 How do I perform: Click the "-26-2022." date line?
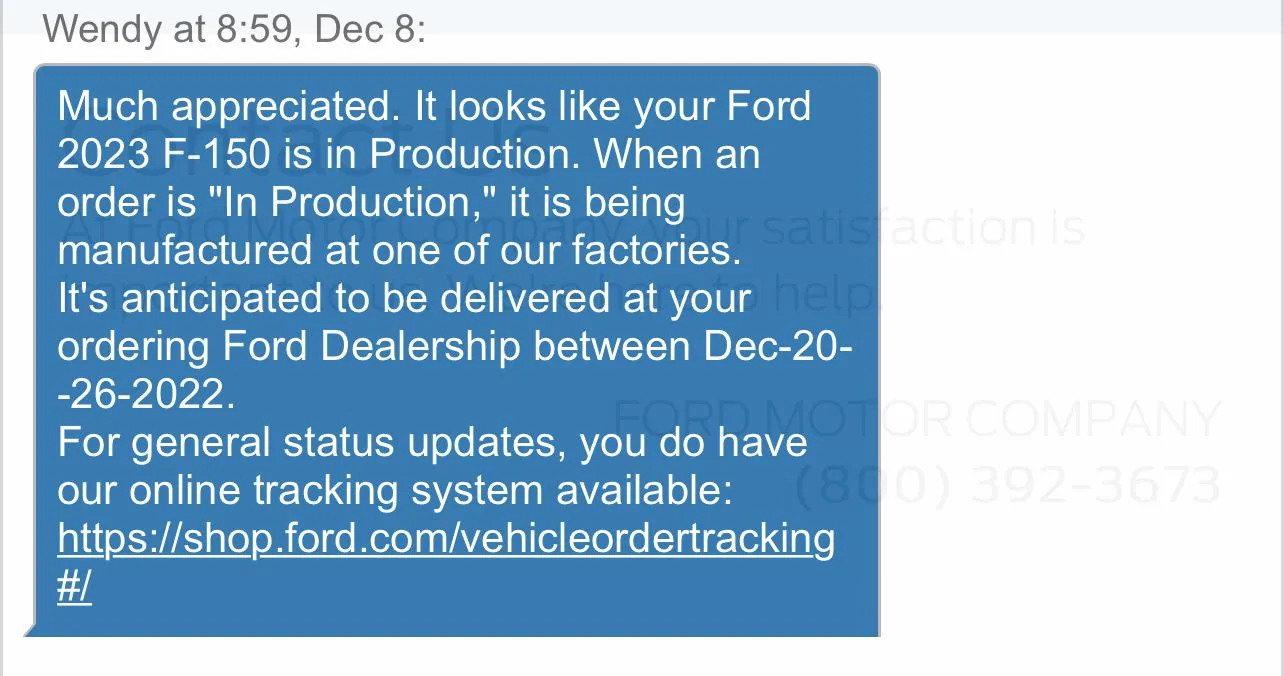point(146,395)
